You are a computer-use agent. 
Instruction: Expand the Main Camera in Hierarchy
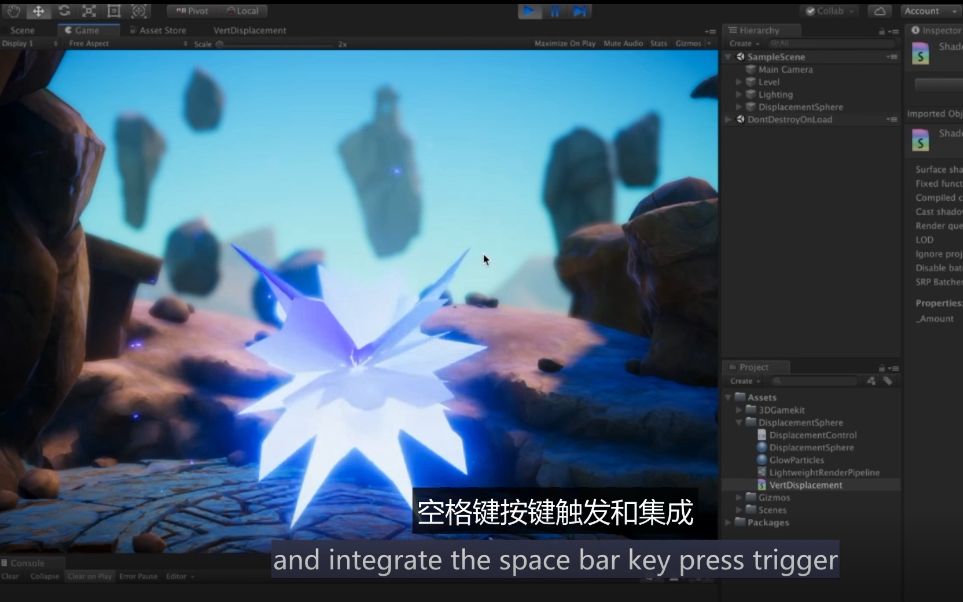click(x=740, y=69)
